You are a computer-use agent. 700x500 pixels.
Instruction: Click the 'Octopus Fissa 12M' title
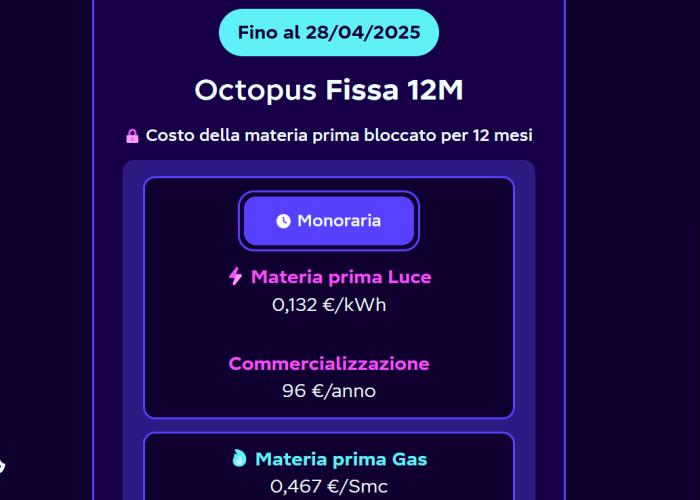(329, 90)
